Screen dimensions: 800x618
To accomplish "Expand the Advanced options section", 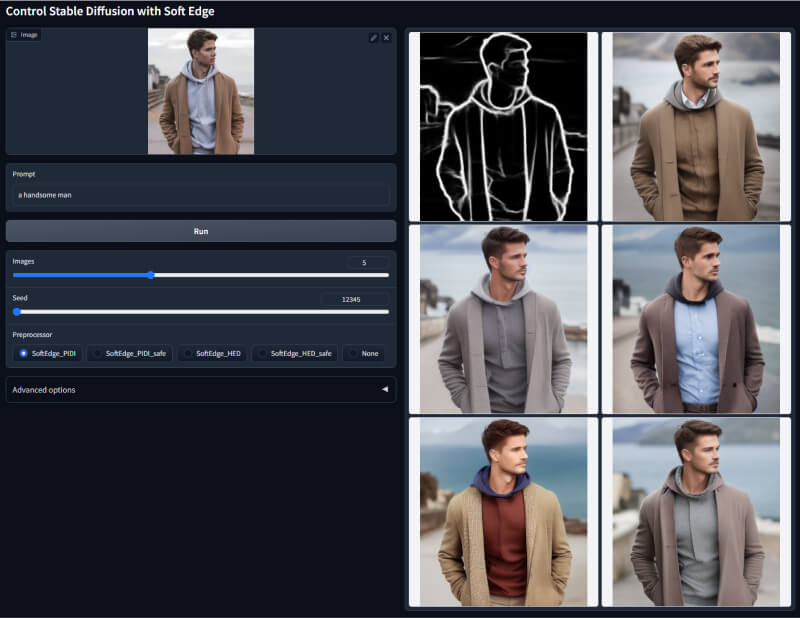I will pos(44,390).
